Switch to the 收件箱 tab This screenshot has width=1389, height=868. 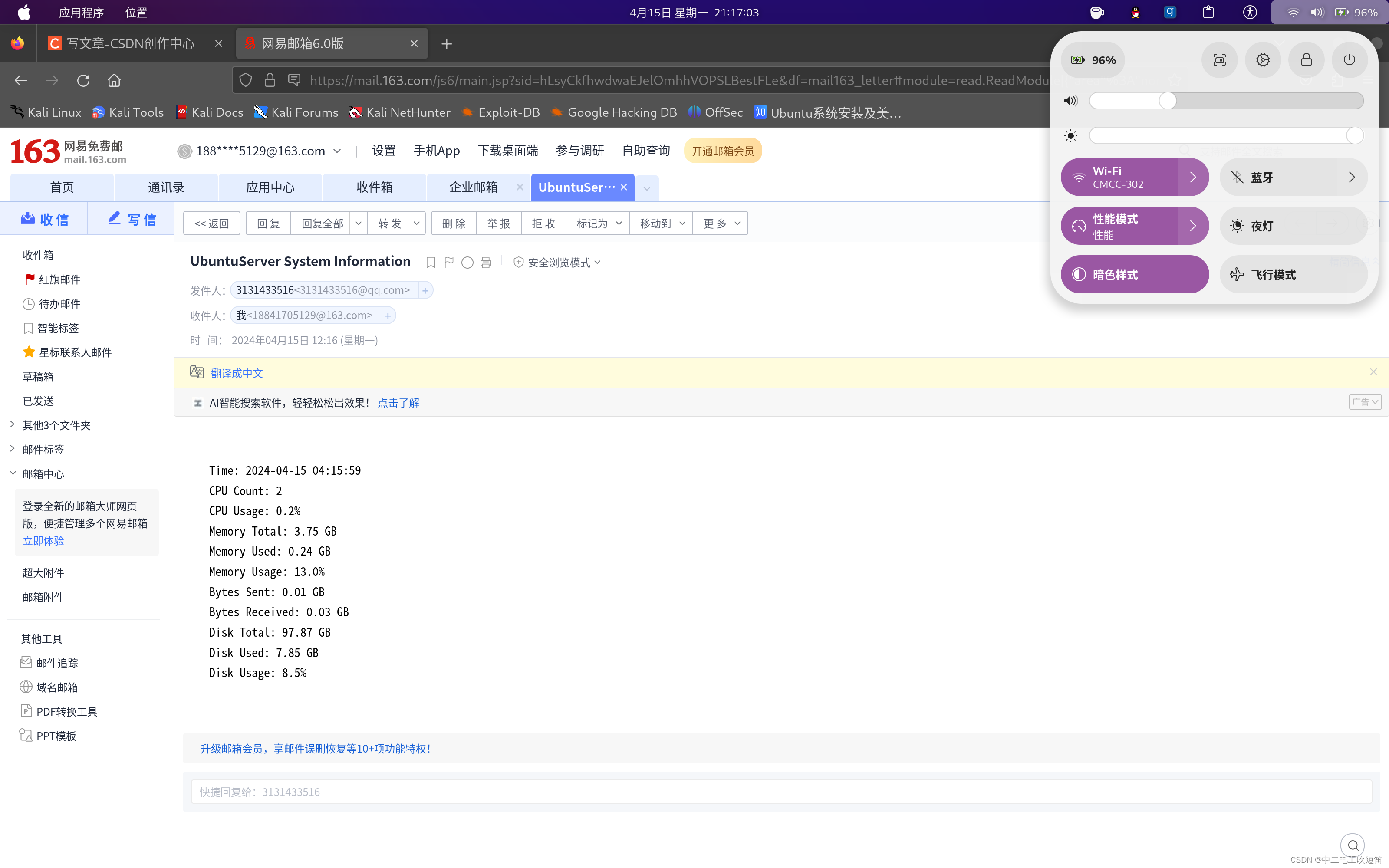(374, 187)
